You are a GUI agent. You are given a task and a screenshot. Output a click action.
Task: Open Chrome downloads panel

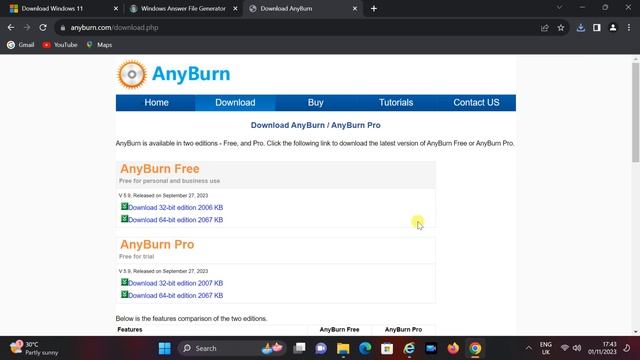tap(581, 28)
